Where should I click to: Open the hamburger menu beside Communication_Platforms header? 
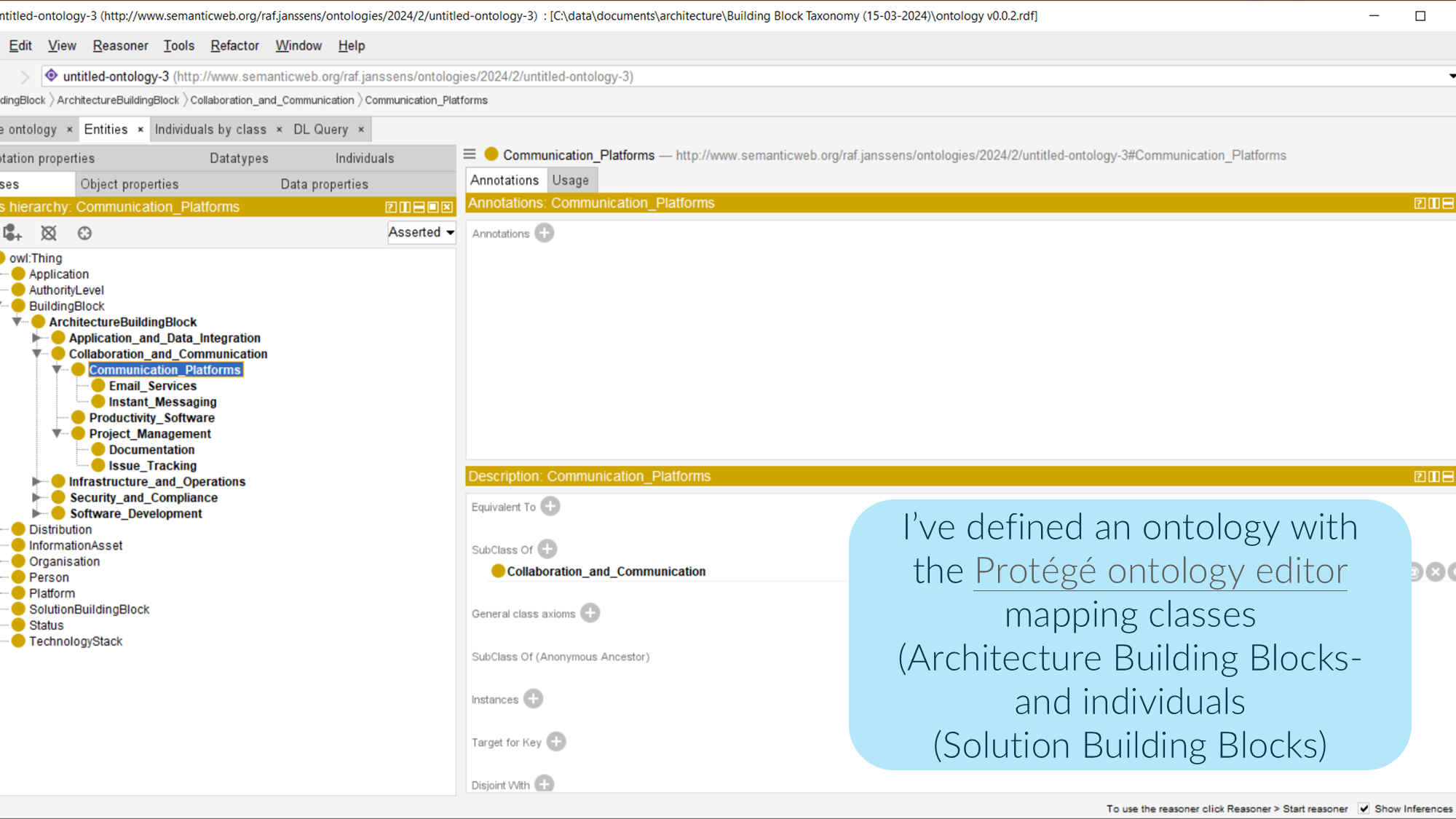470,154
